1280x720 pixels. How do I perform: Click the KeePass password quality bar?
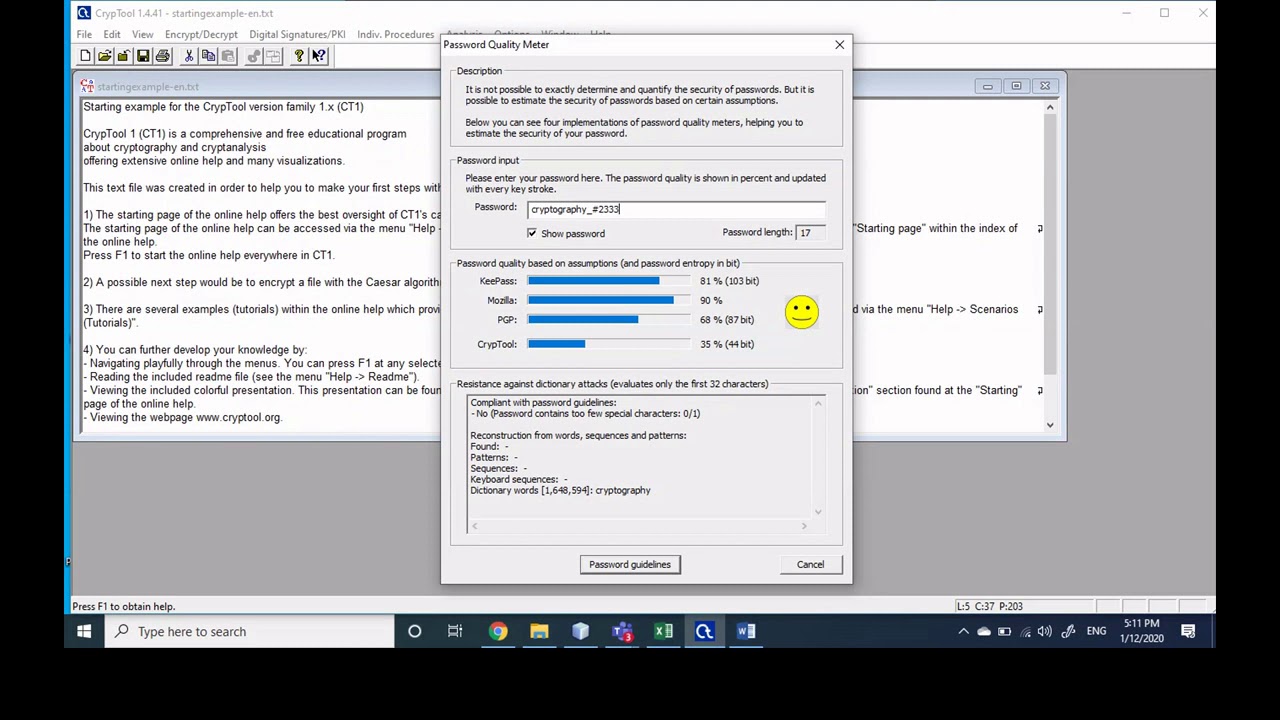608,281
